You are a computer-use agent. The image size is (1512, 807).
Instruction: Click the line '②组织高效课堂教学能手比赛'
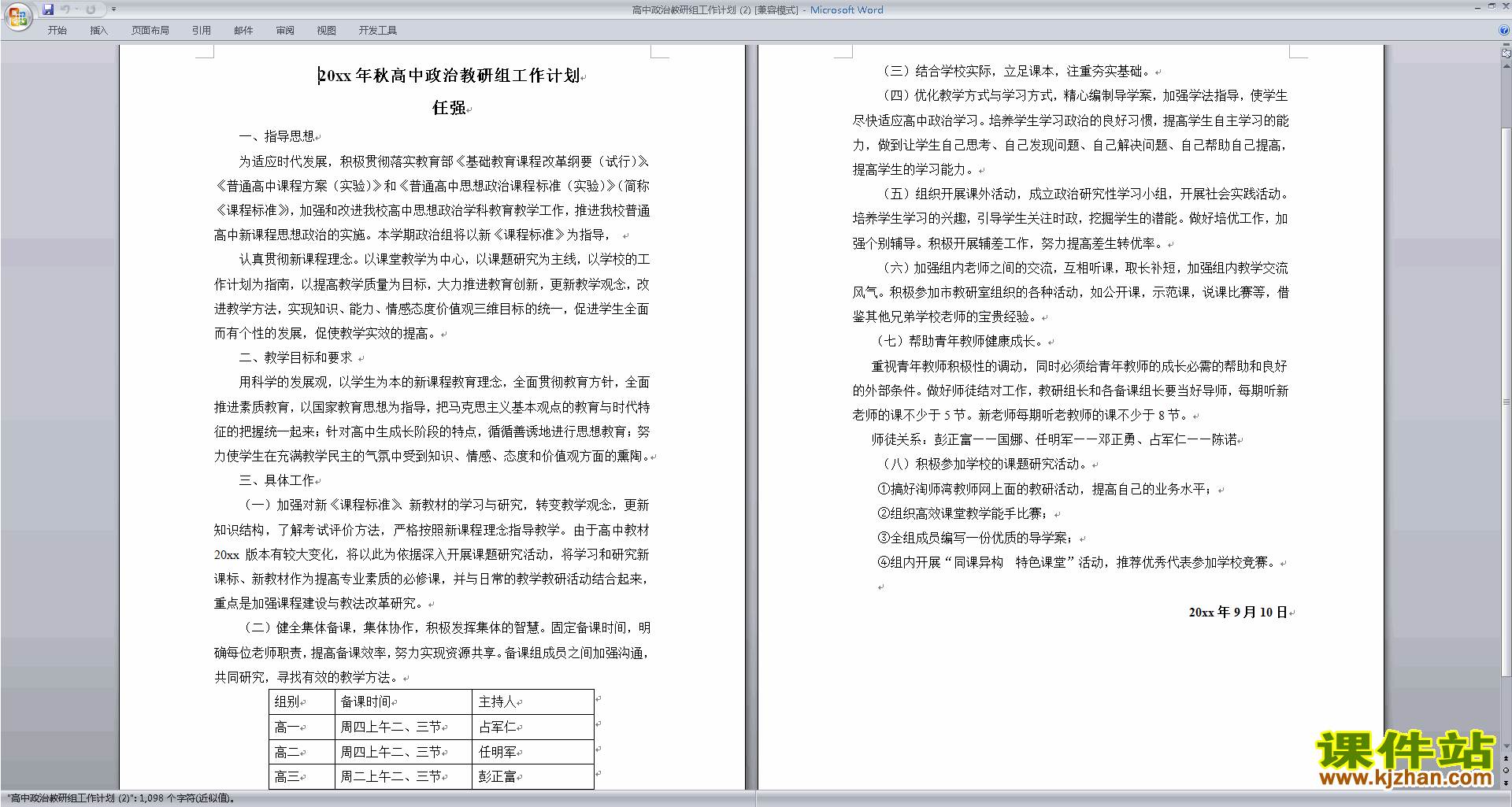click(962, 513)
